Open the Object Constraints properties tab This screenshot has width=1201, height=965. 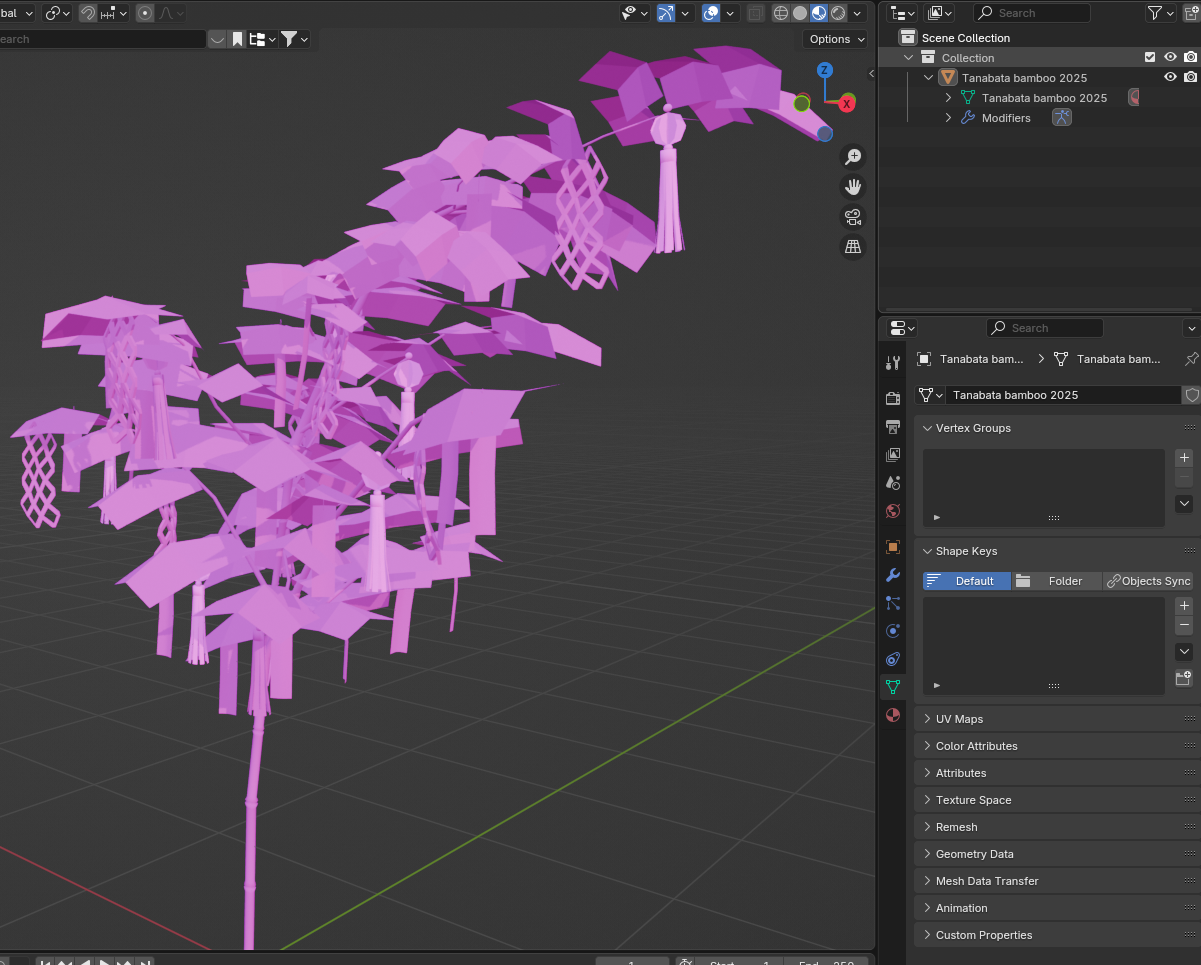tap(893, 659)
